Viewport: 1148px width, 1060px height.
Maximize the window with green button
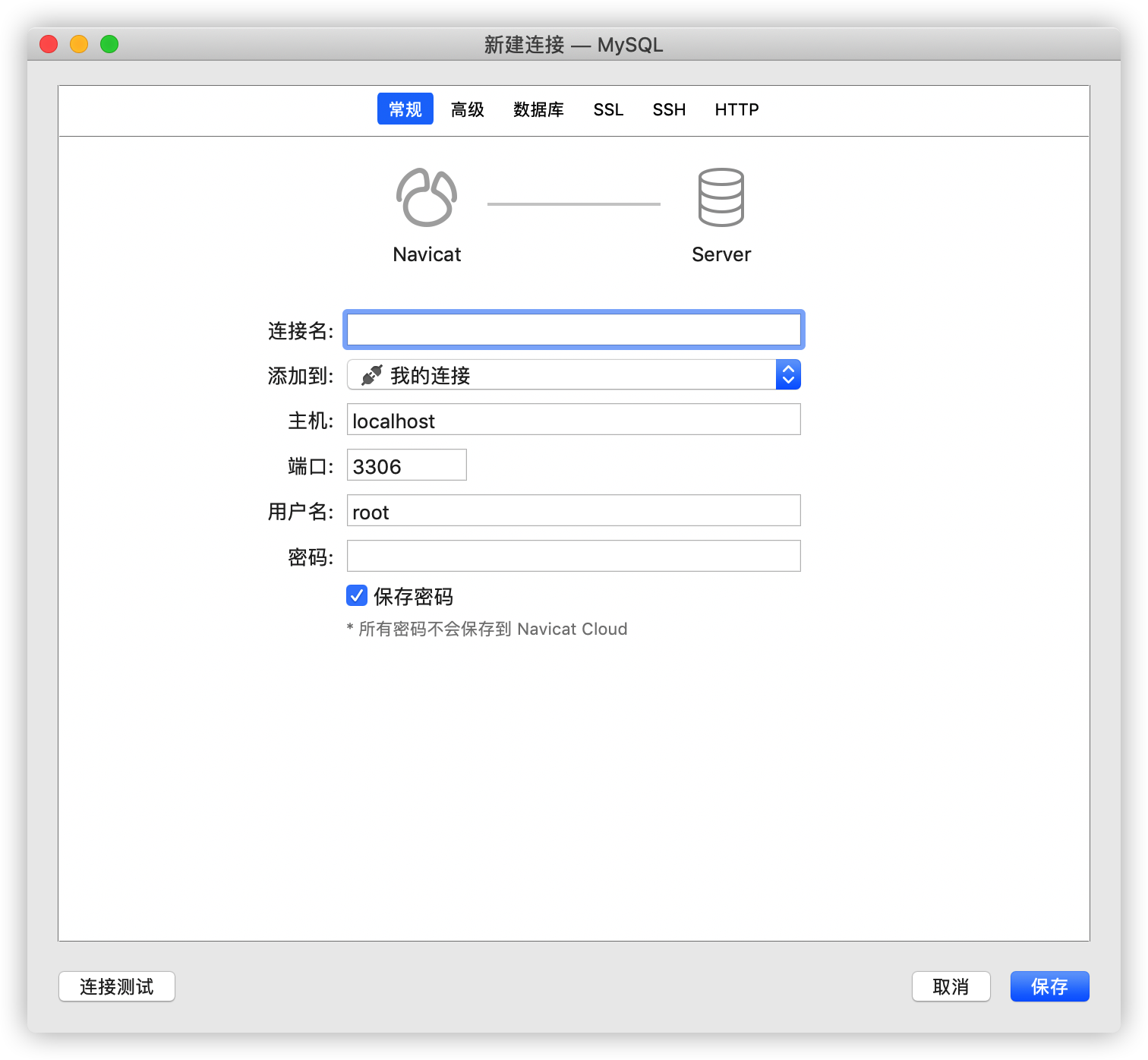click(x=109, y=44)
